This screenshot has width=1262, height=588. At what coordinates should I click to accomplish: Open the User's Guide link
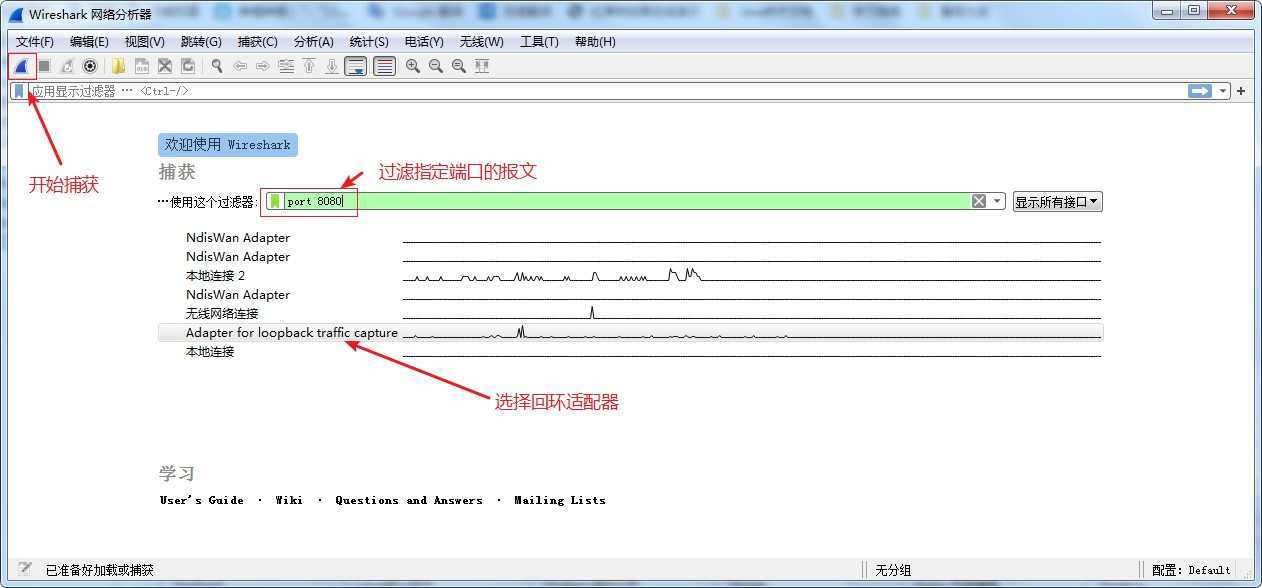click(x=202, y=500)
